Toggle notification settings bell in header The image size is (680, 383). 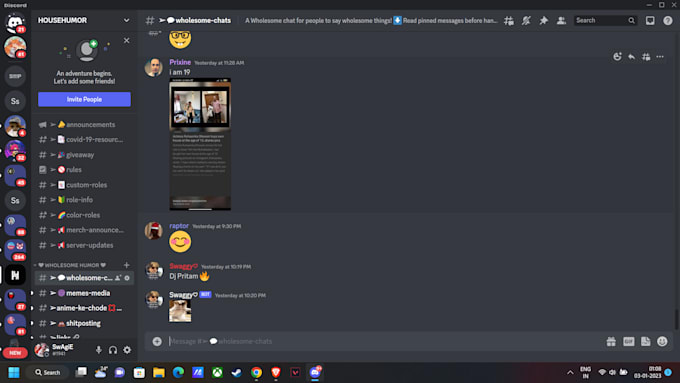pos(526,20)
